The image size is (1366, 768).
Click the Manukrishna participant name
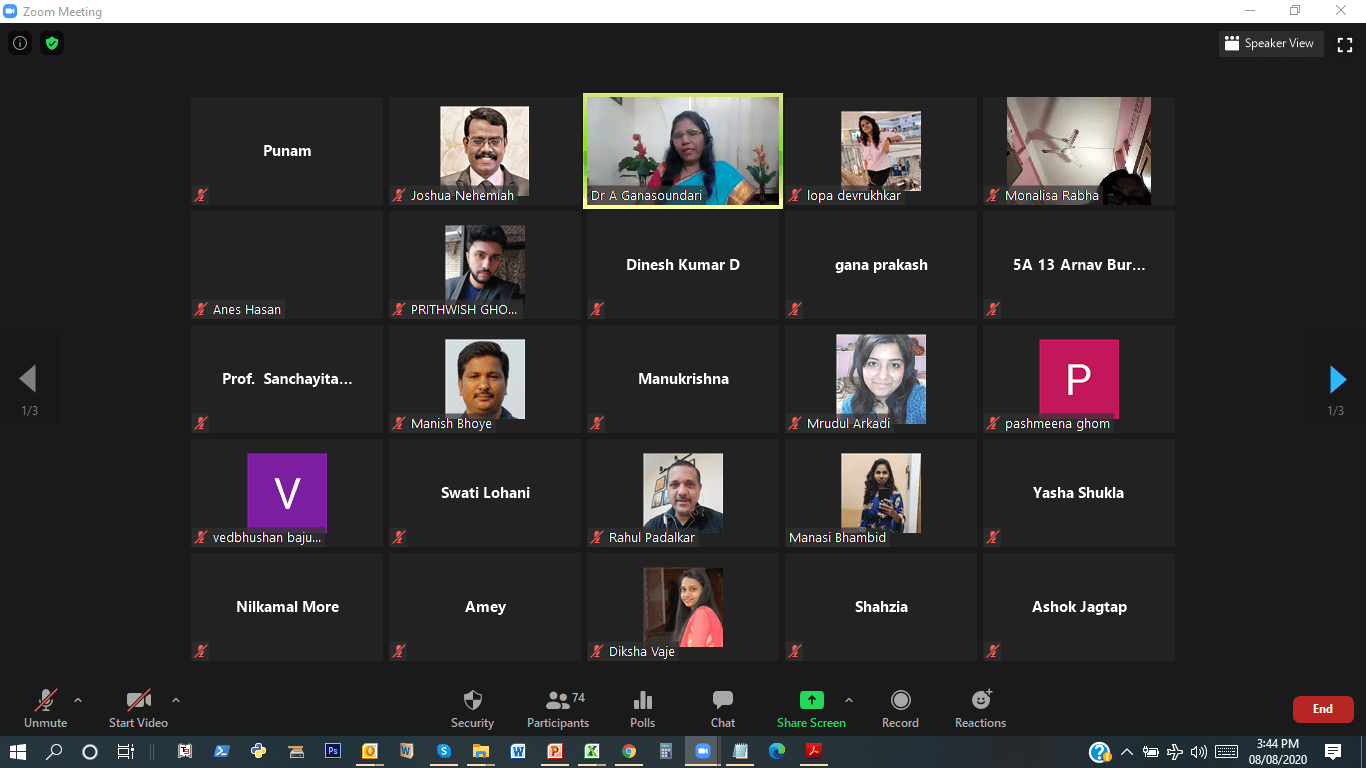coord(683,379)
